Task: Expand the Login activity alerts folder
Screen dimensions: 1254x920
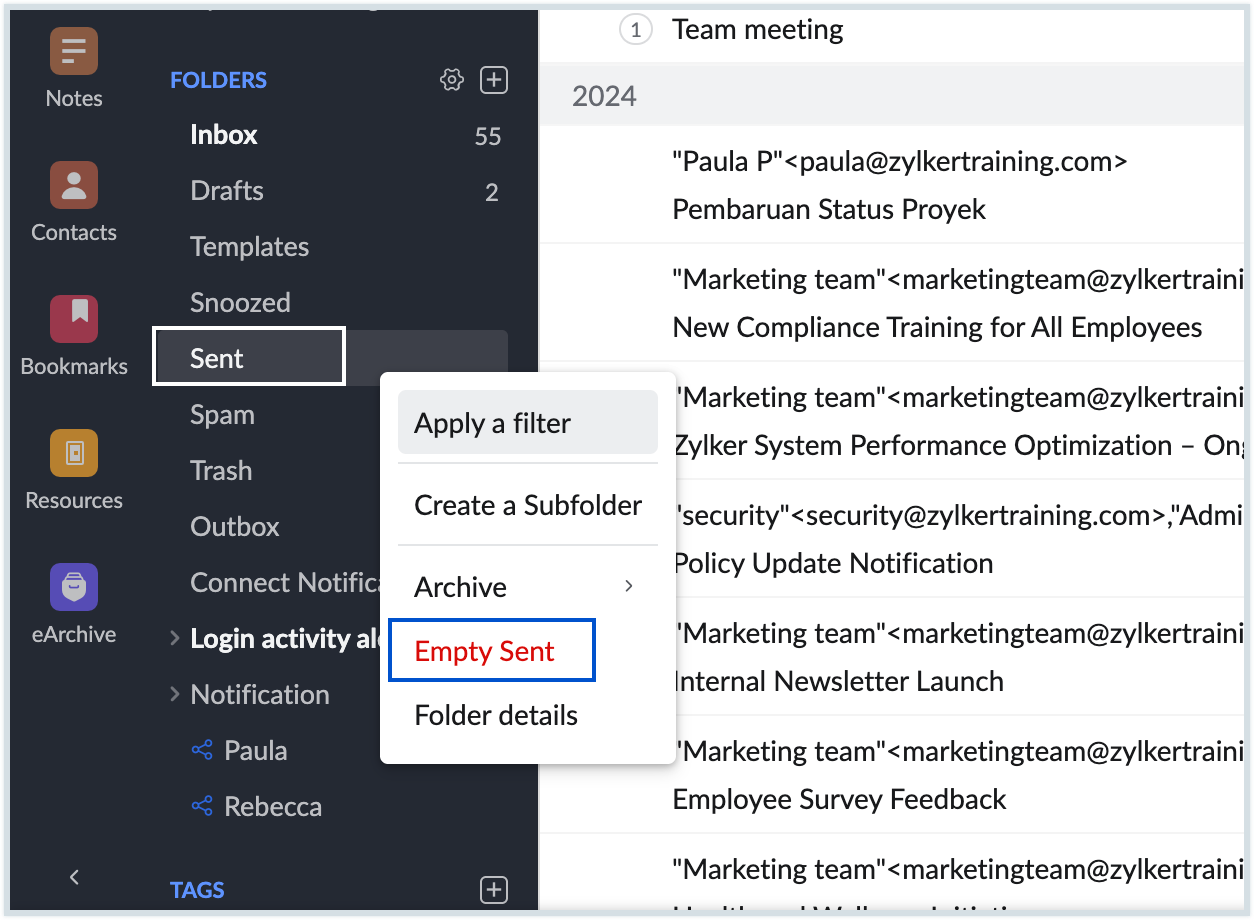Action: pyautogui.click(x=175, y=638)
